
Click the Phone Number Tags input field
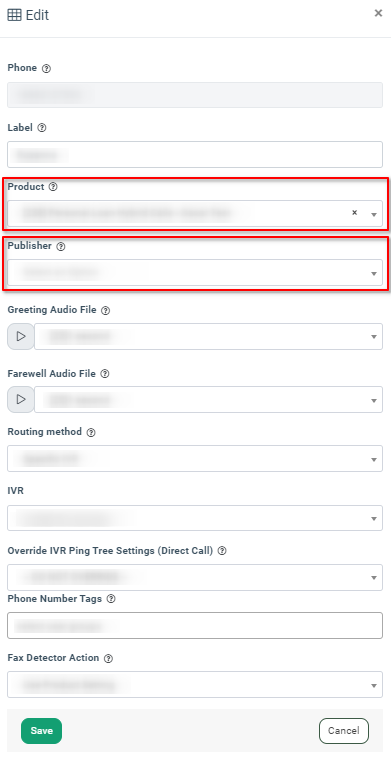[x=195, y=625]
